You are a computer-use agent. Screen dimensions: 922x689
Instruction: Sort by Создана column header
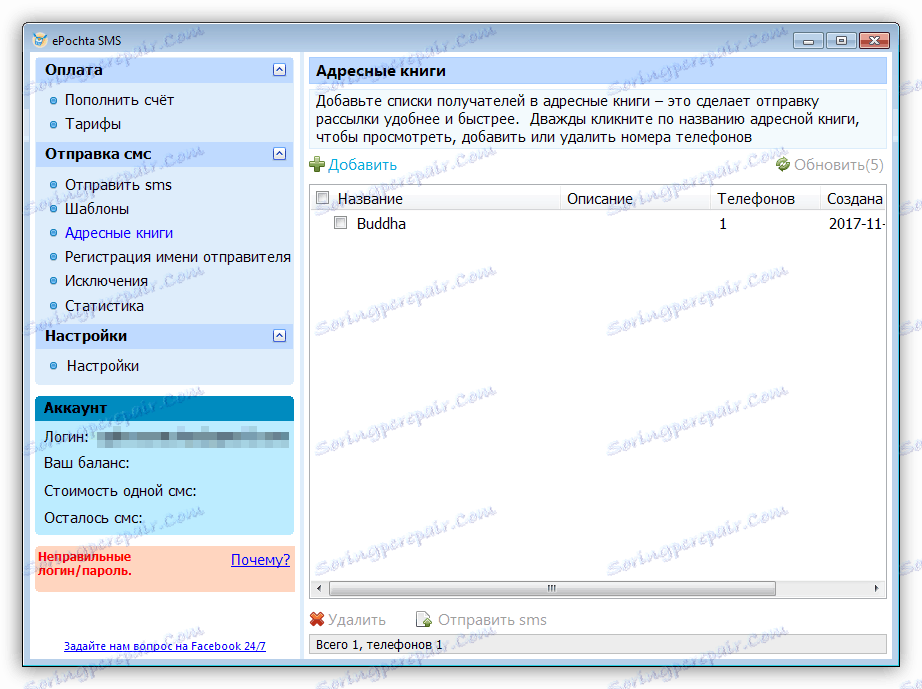[x=854, y=199]
